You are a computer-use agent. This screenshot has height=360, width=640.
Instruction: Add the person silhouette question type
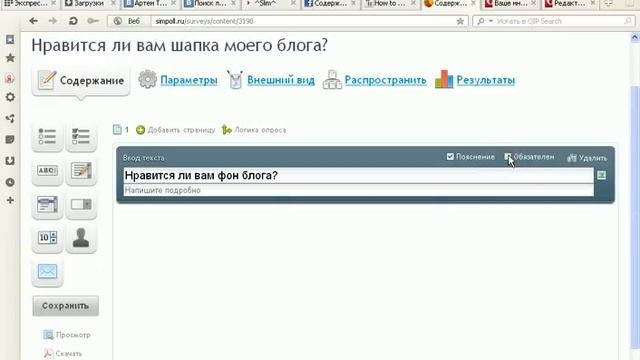(81, 238)
